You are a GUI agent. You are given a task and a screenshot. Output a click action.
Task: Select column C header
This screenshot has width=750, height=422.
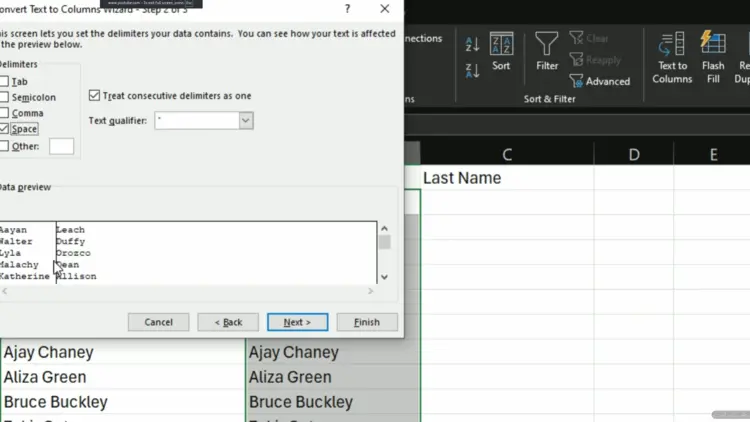point(507,154)
